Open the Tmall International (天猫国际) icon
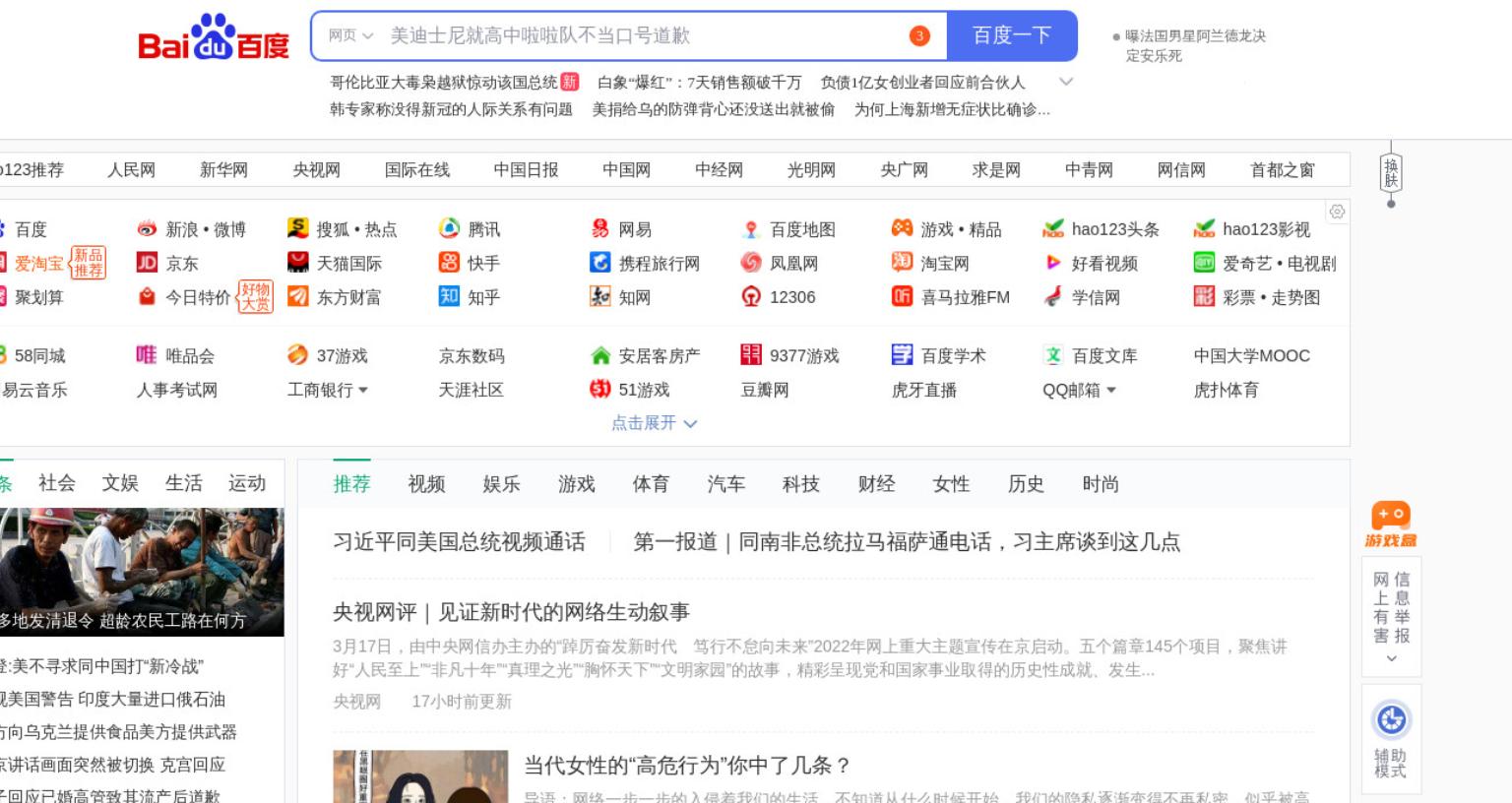Image resolution: width=1512 pixels, height=803 pixels. tap(297, 263)
